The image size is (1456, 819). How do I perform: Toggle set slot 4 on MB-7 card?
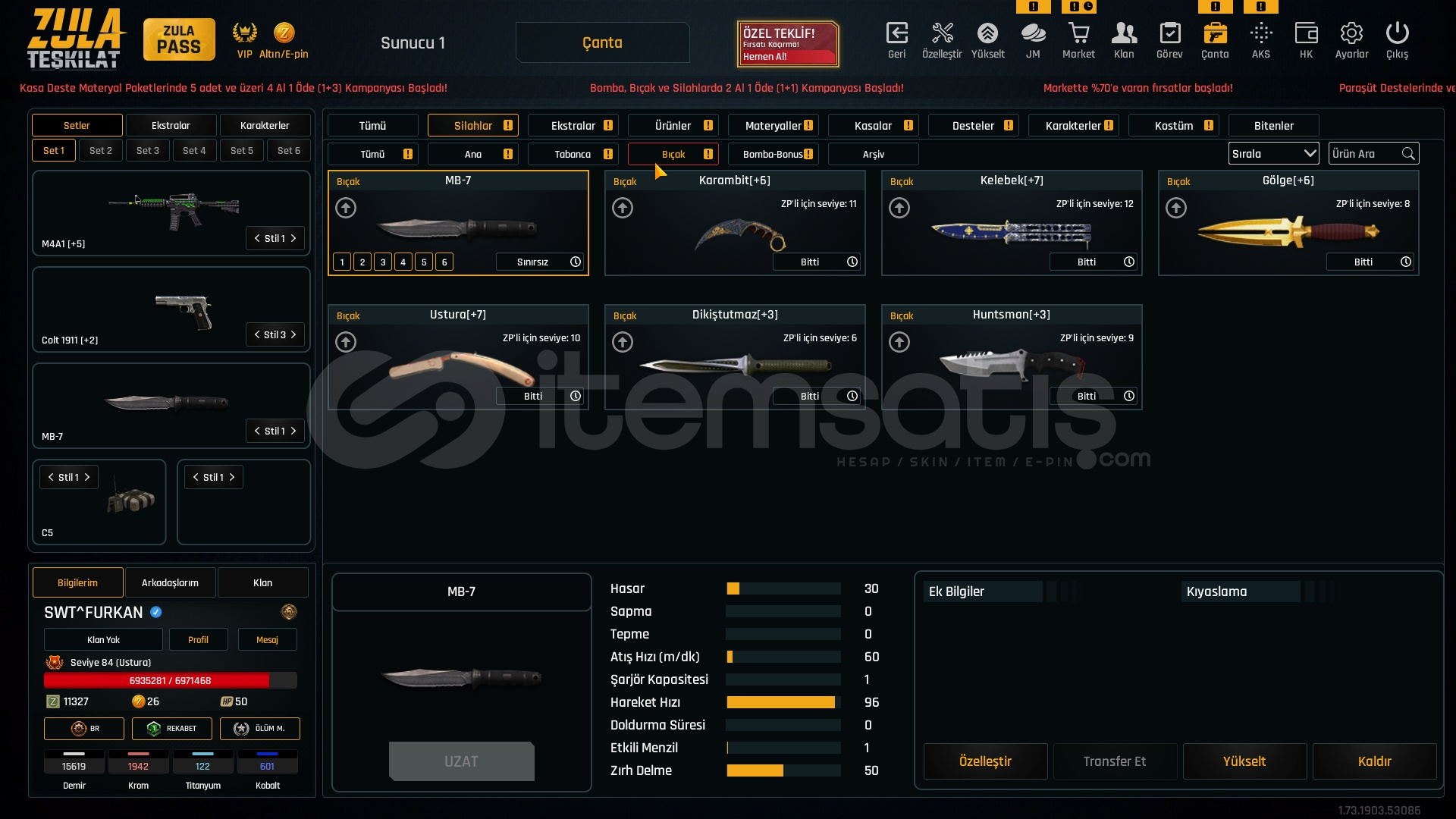[403, 262]
